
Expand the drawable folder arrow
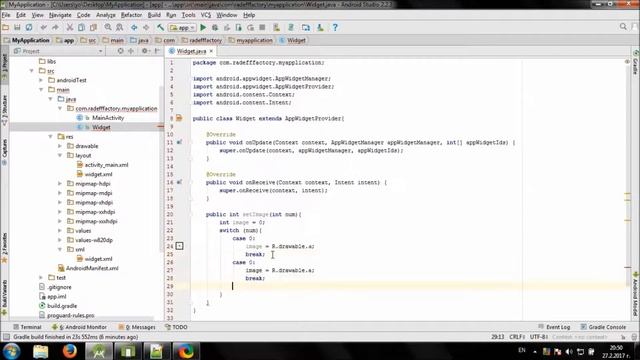point(60,146)
